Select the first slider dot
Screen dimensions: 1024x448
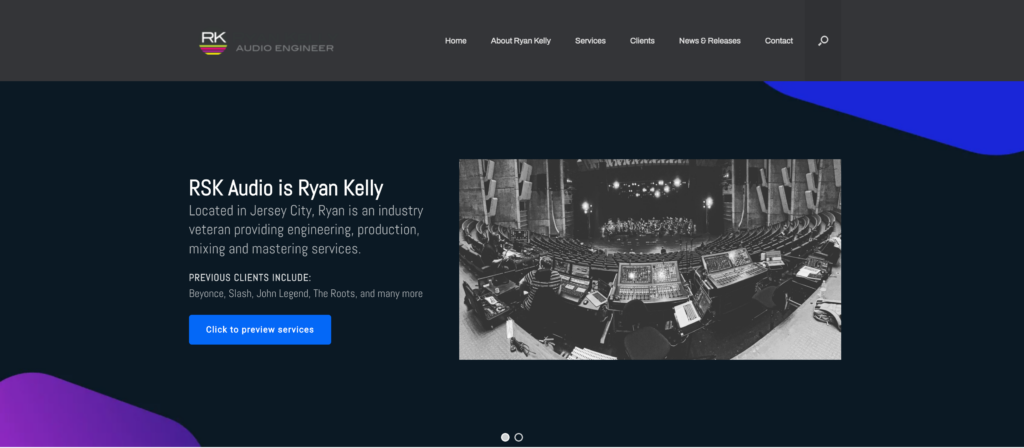[505, 438]
